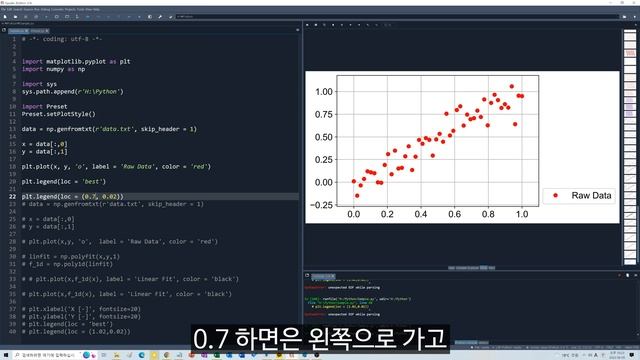Open console pane options menu icon

[x=636, y=276]
